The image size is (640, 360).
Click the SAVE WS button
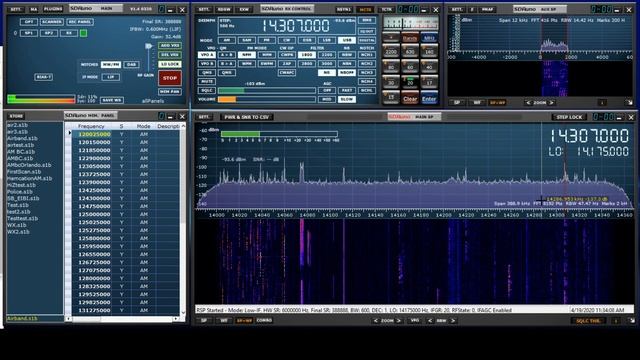(x=111, y=100)
